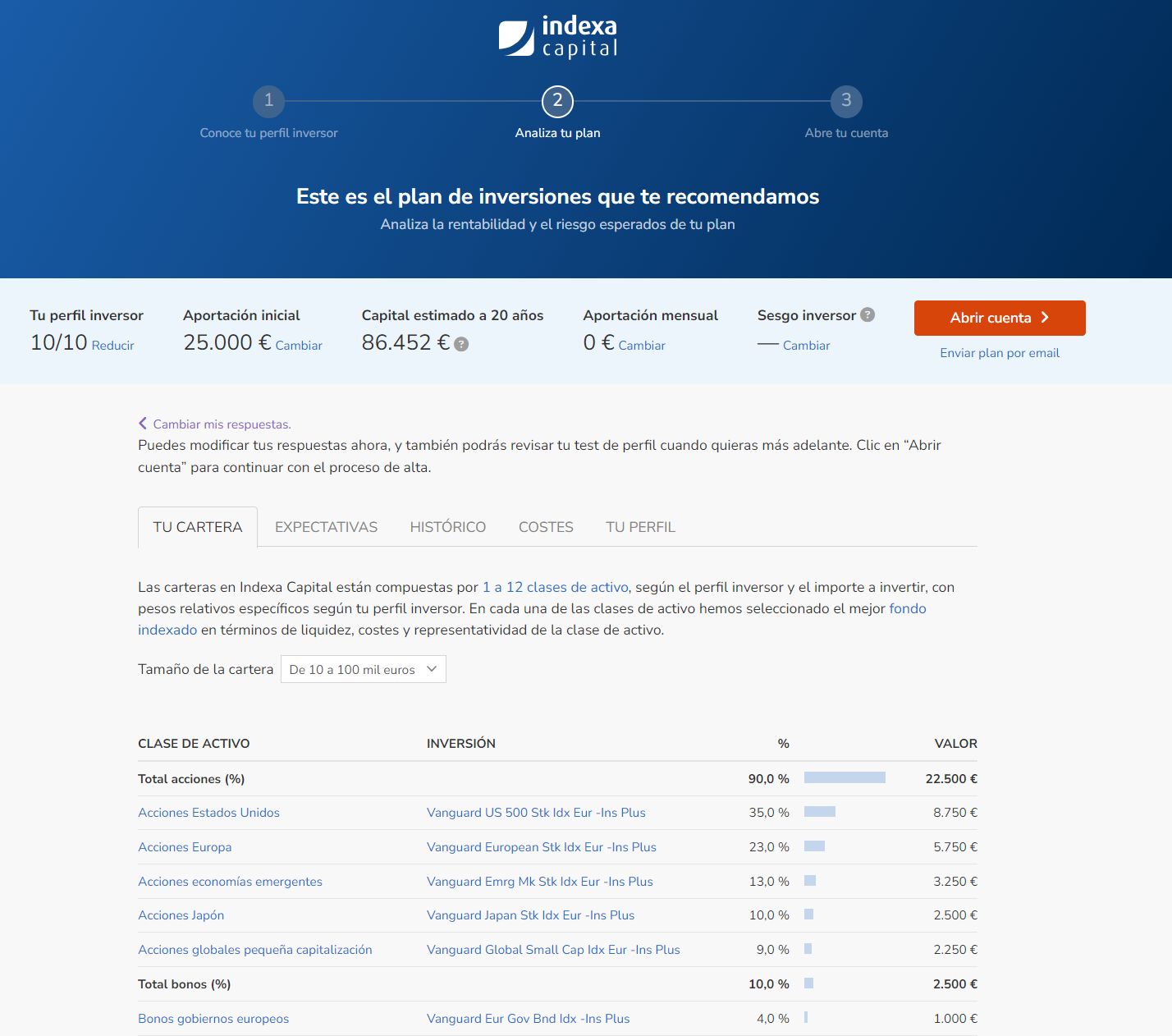The image size is (1172, 1036).
Task: Click chevron arrow in Abrir cuenta button
Action: pos(1045,318)
